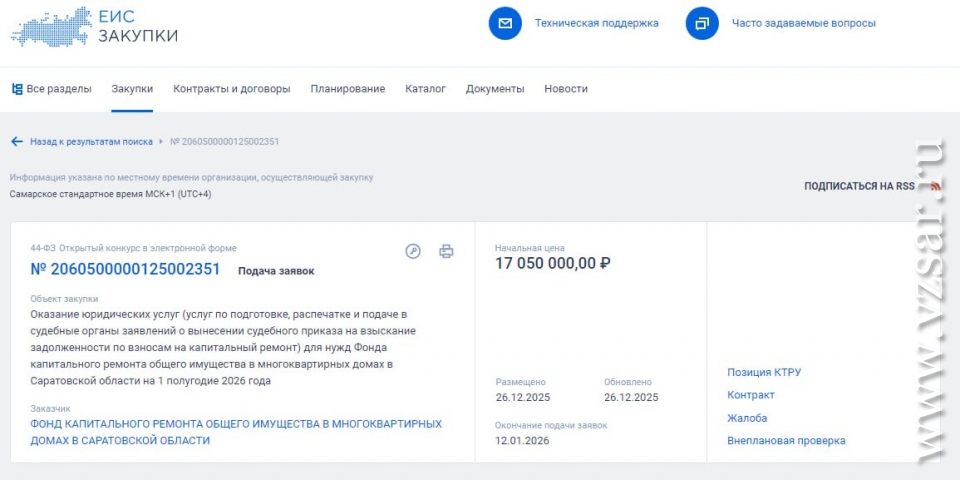The height and width of the screenshot is (480, 960).
Task: Click the FAQ windows icon
Action: coord(702,23)
